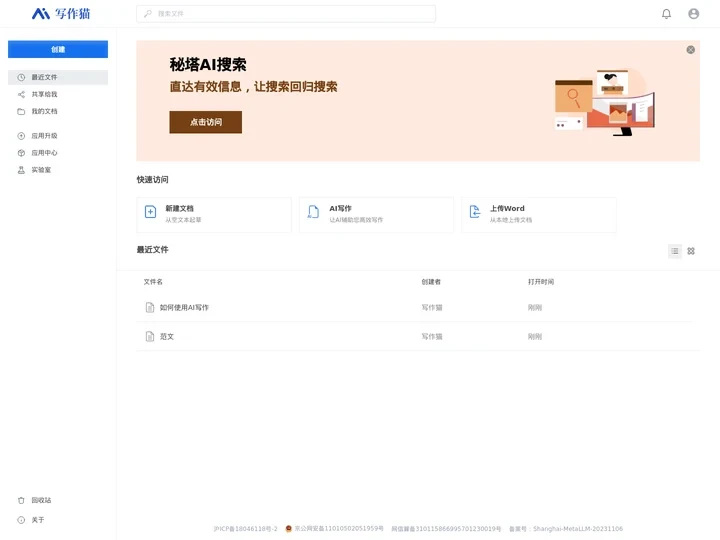This screenshot has height=540, width=720.
Task: Click the folder icon beside 我的文档
Action: pyautogui.click(x=21, y=111)
